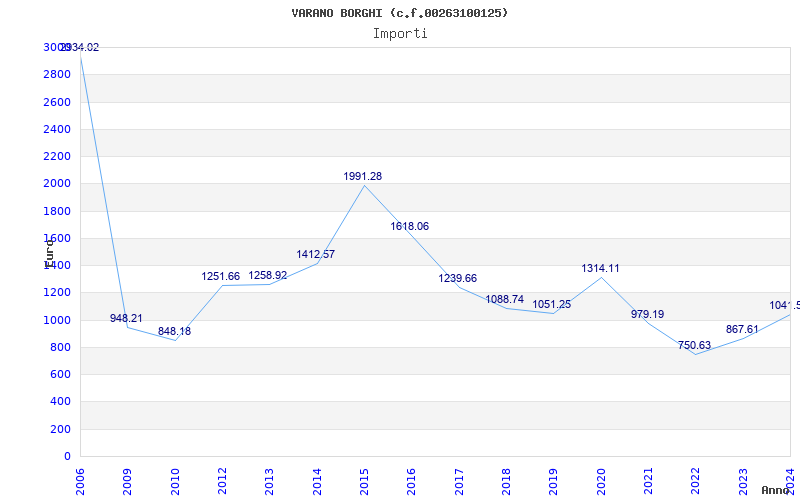Click the 600 y-axis tick label
The height and width of the screenshot is (500, 800).
click(x=61, y=374)
